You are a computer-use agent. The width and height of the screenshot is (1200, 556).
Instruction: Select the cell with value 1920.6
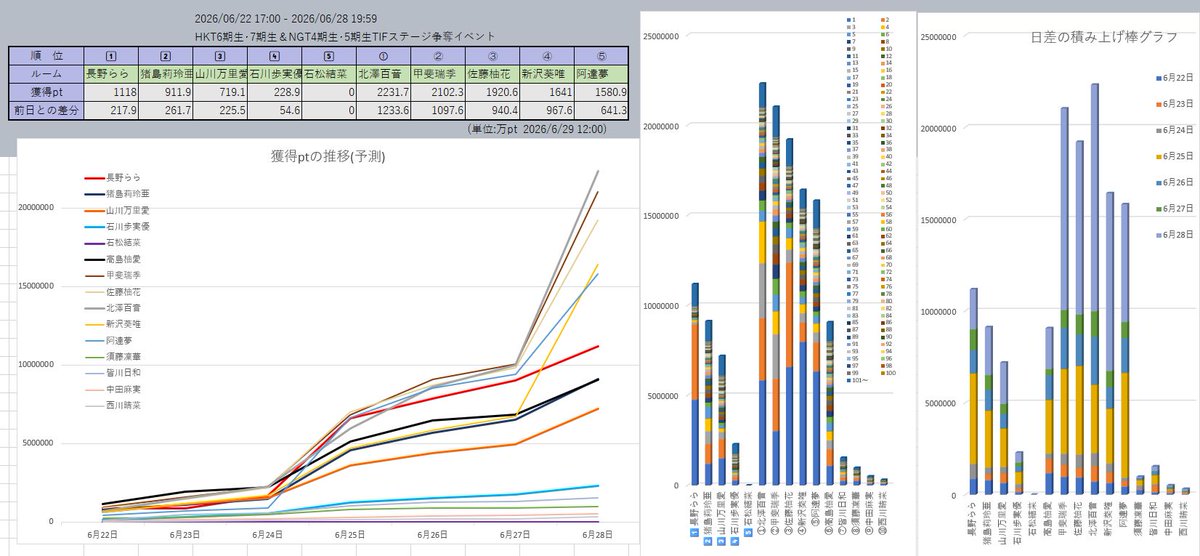490,91
